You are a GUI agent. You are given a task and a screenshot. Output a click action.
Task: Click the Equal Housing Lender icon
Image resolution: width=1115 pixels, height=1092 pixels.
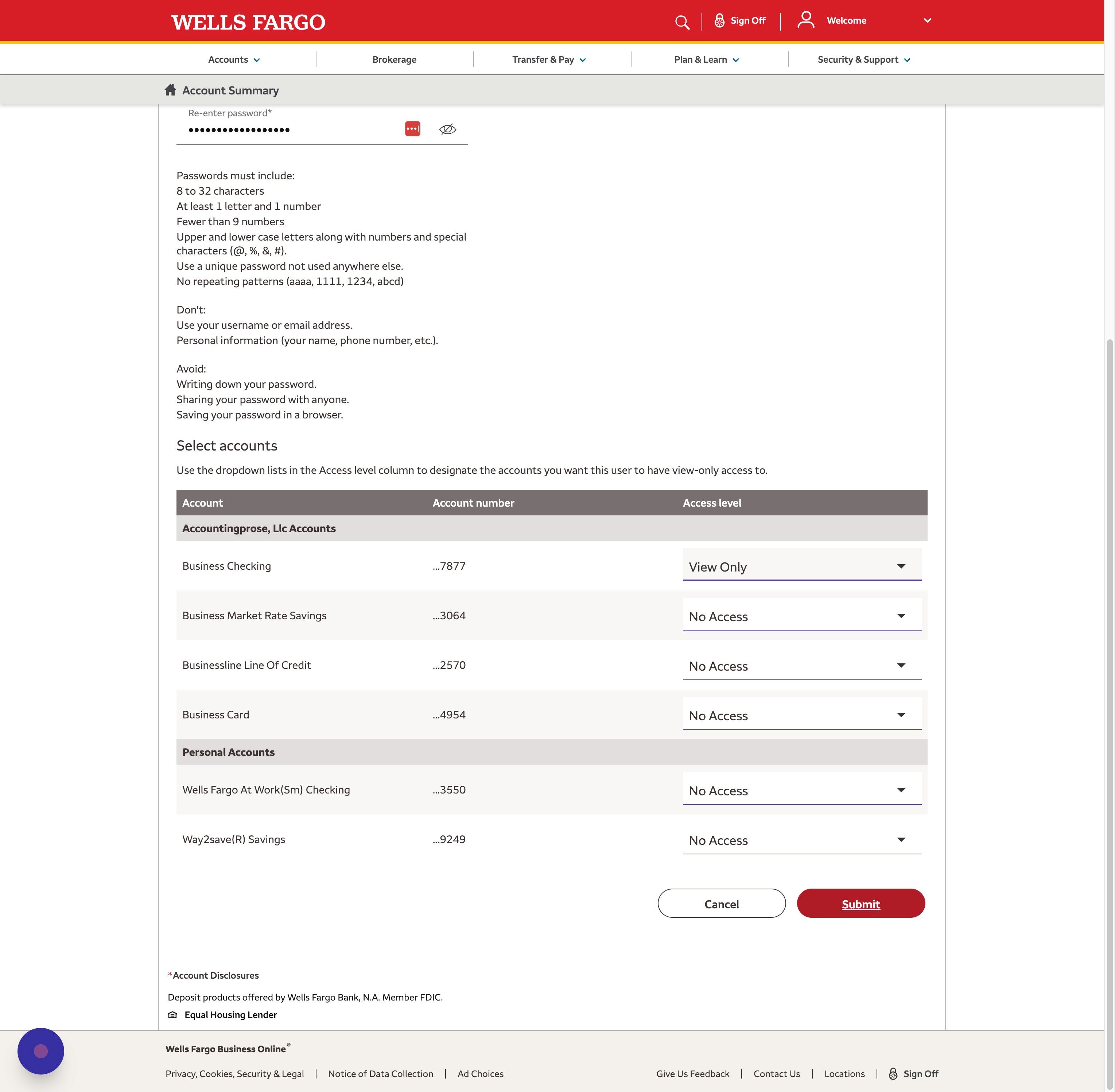click(x=173, y=1015)
